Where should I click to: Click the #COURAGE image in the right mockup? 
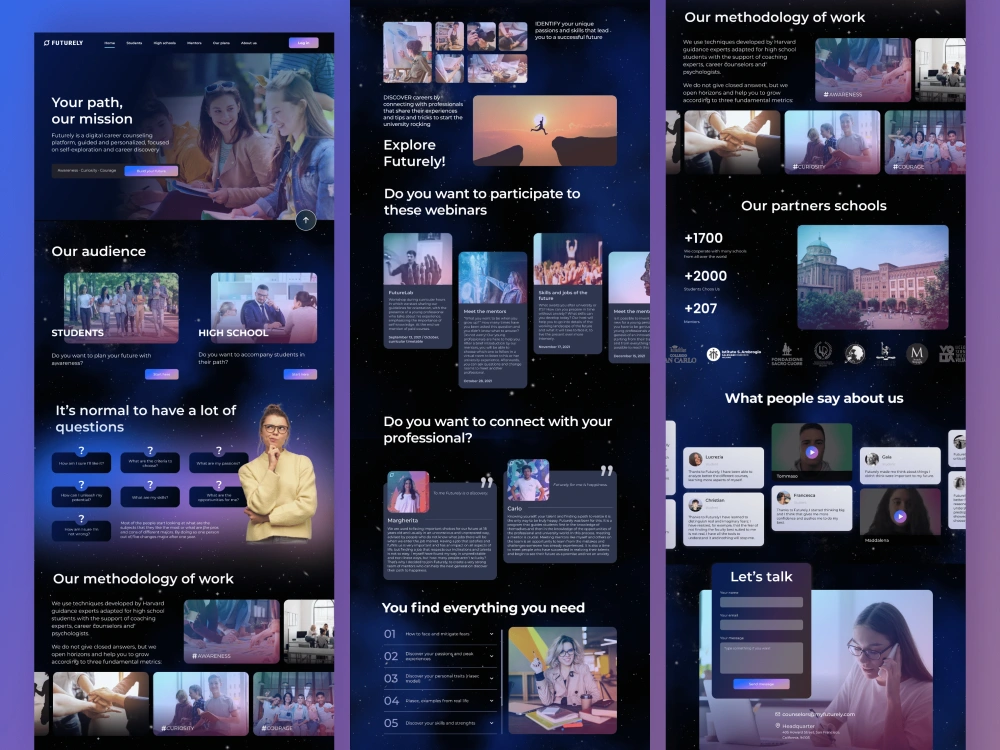click(x=925, y=142)
